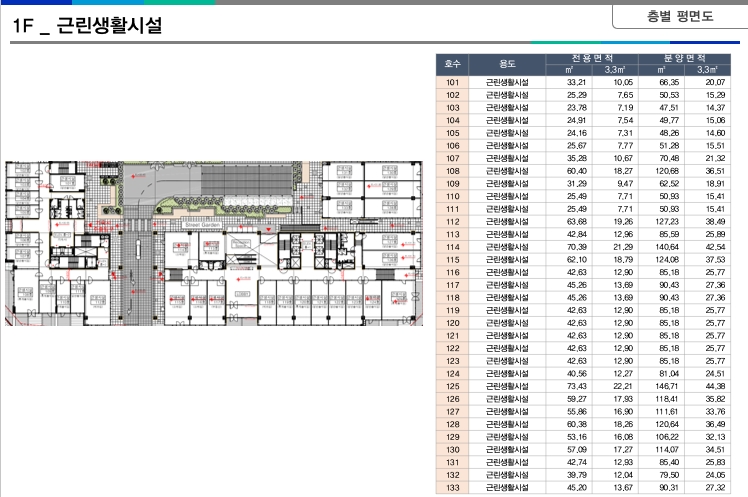
Task: Click sale area value '111.61' in row 127
Action: pos(667,412)
